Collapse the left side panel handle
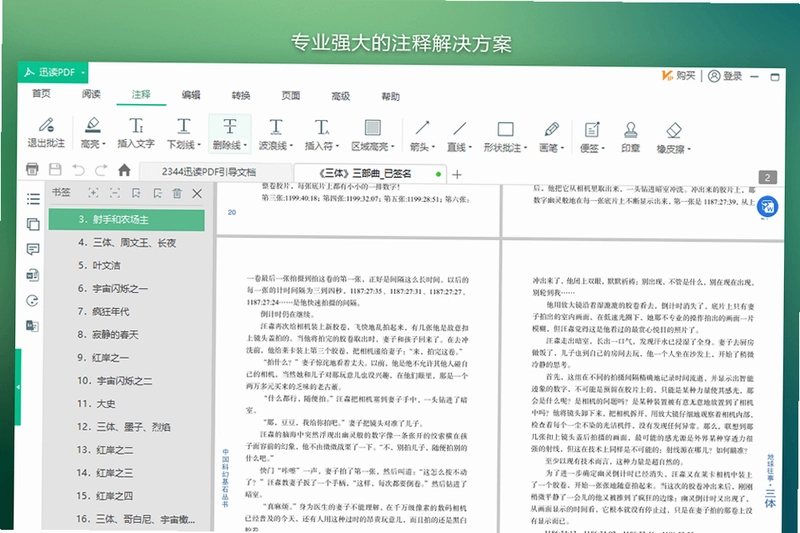 pos(18,387)
